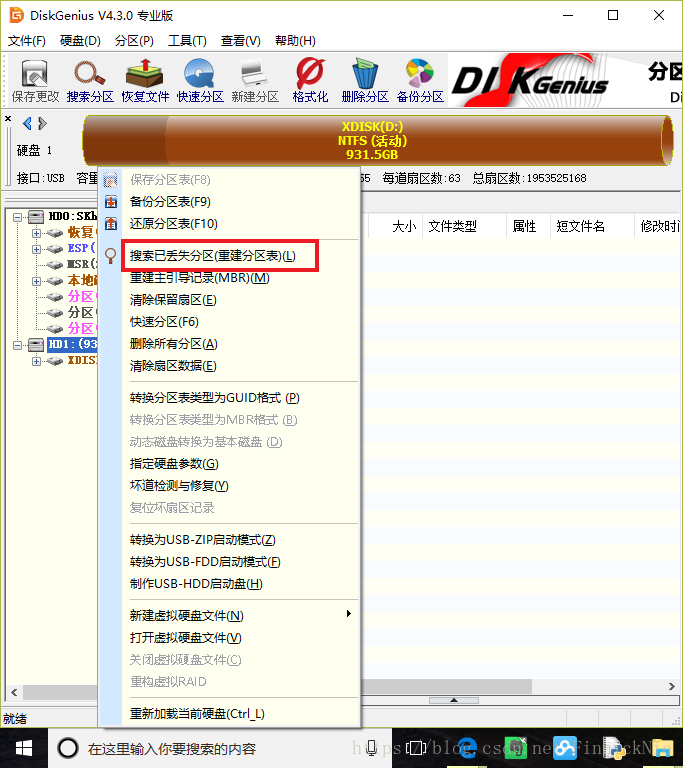Image resolution: width=683 pixels, height=768 pixels.
Task: Choose 坏道检测与修复(Y)
Action: pyautogui.click(x=179, y=486)
